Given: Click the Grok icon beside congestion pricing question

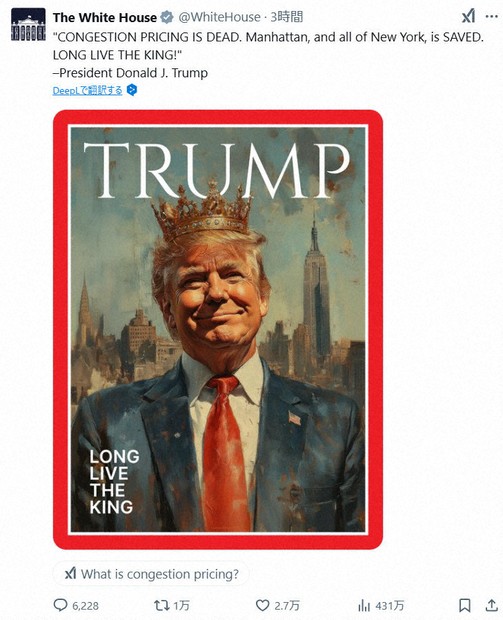Looking at the screenshot, I should 70,573.
